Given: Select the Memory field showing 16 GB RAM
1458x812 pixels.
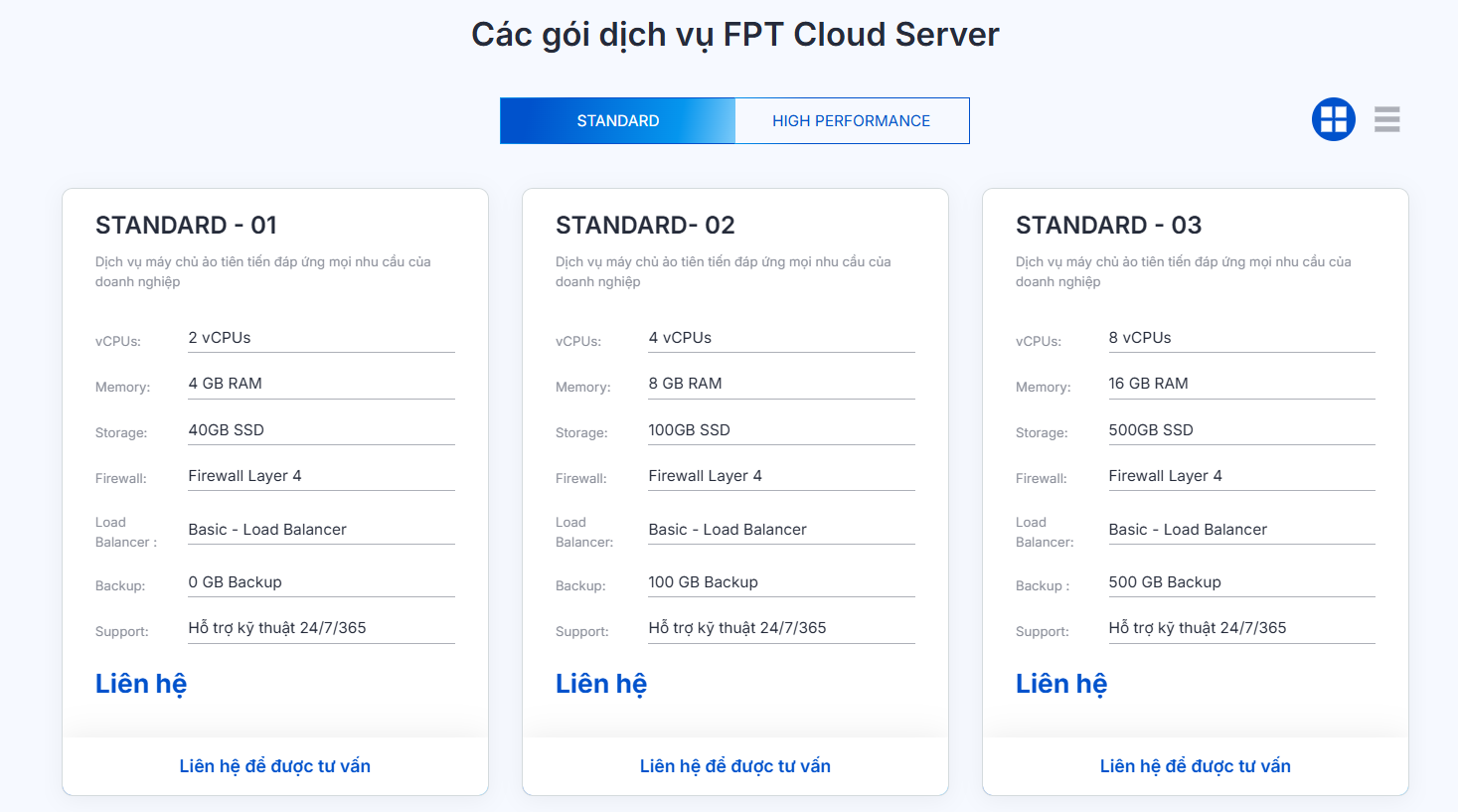Looking at the screenshot, I should coord(1240,383).
